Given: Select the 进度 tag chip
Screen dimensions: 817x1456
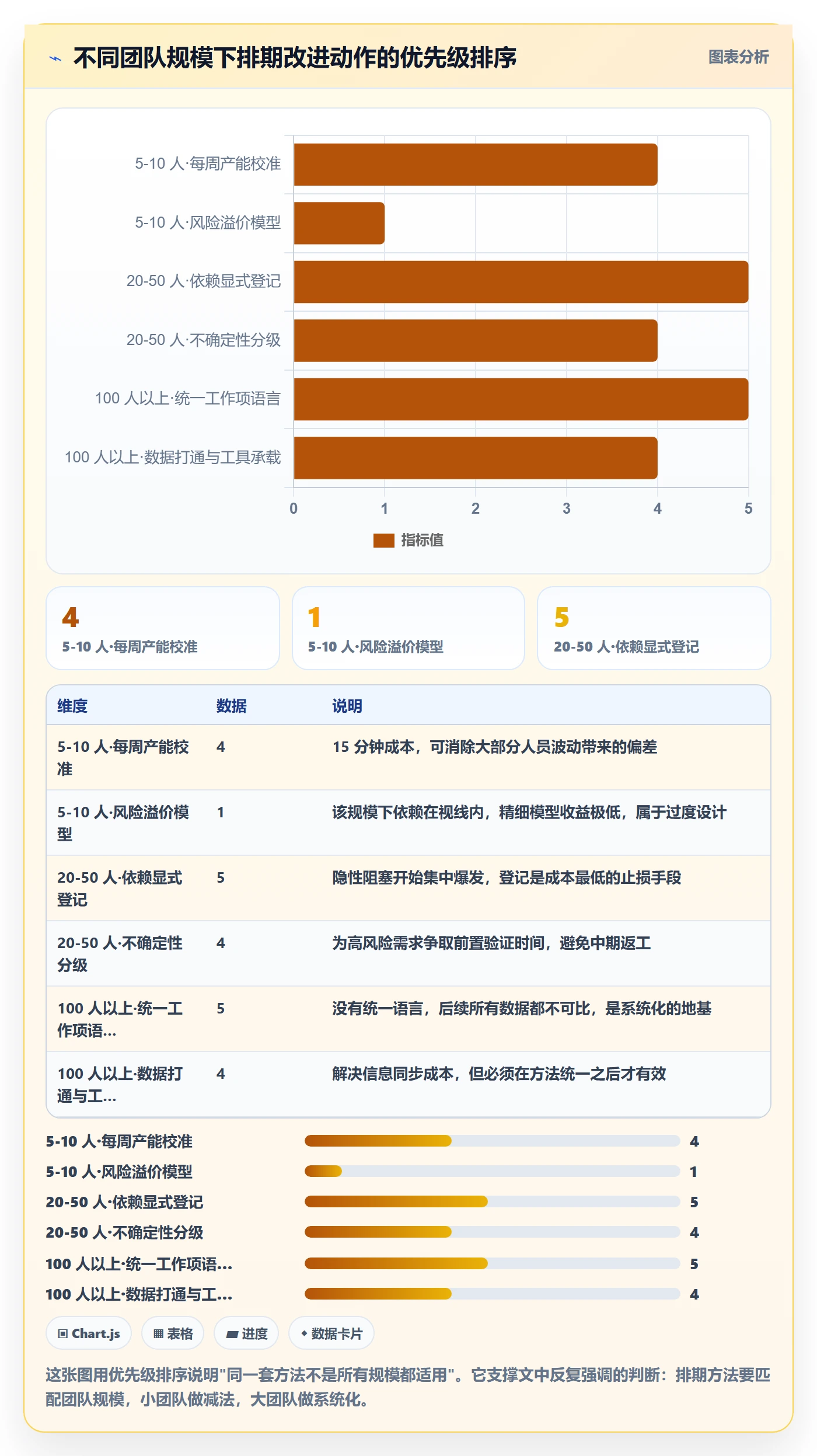Looking at the screenshot, I should point(246,1333).
